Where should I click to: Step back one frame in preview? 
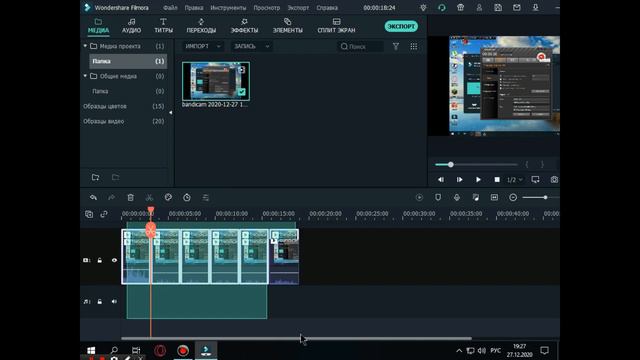(441, 180)
